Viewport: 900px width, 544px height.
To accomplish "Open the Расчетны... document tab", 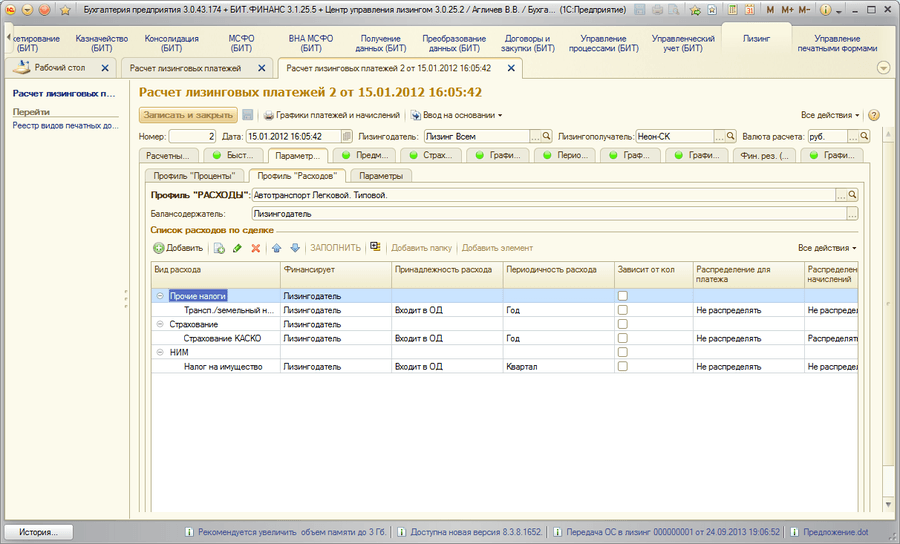I will [x=169, y=156].
